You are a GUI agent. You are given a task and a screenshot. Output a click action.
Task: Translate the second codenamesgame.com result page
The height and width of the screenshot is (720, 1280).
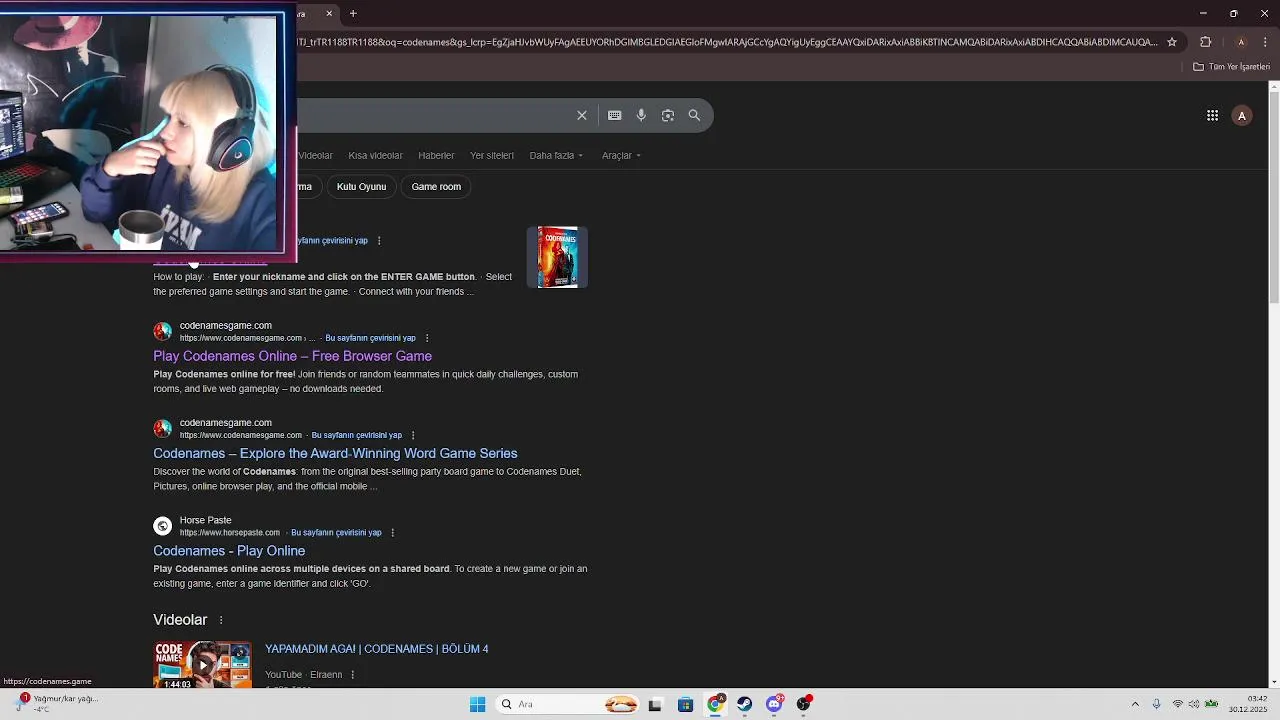[x=356, y=435]
